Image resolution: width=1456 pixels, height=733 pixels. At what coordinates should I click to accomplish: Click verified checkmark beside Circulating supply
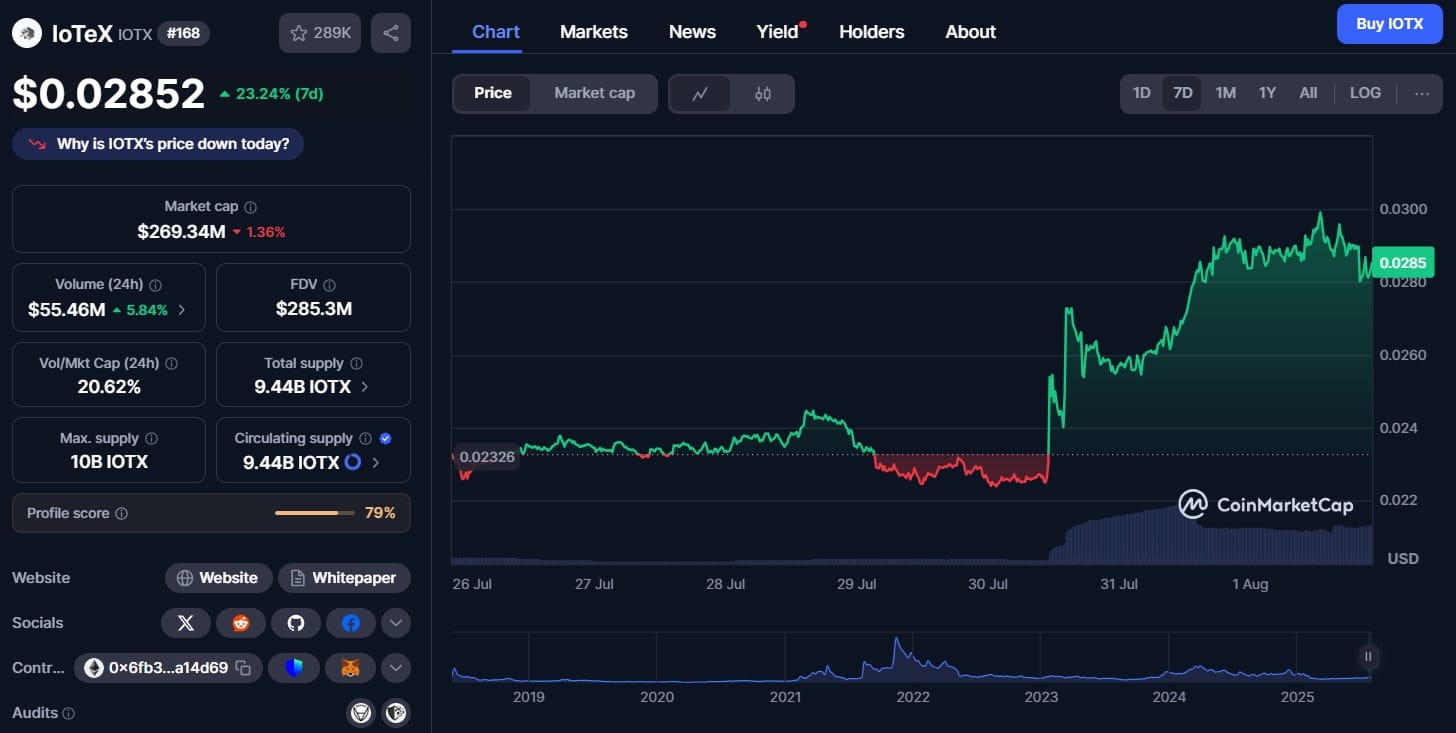(x=386, y=439)
